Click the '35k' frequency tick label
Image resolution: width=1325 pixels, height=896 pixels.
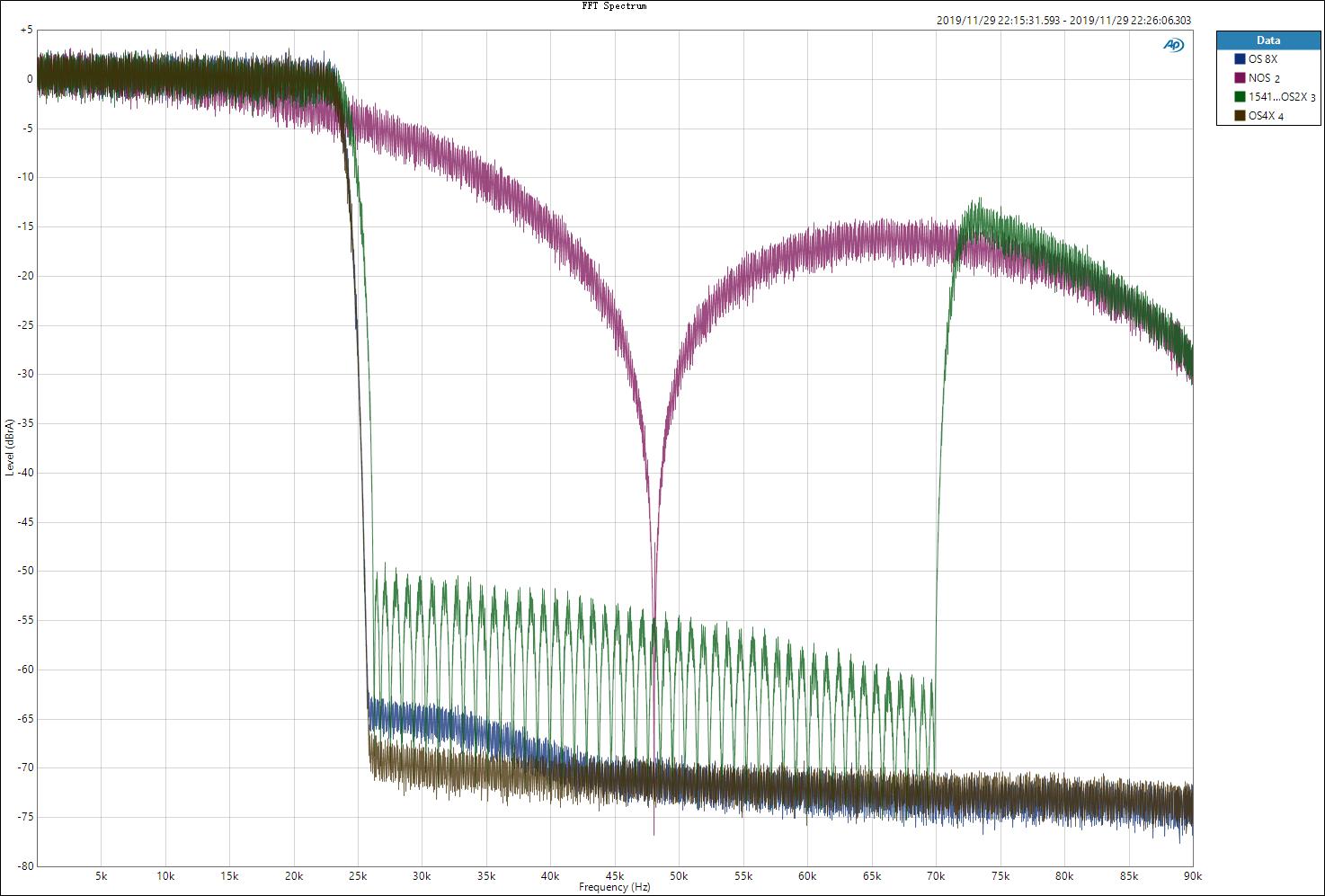[x=486, y=875]
